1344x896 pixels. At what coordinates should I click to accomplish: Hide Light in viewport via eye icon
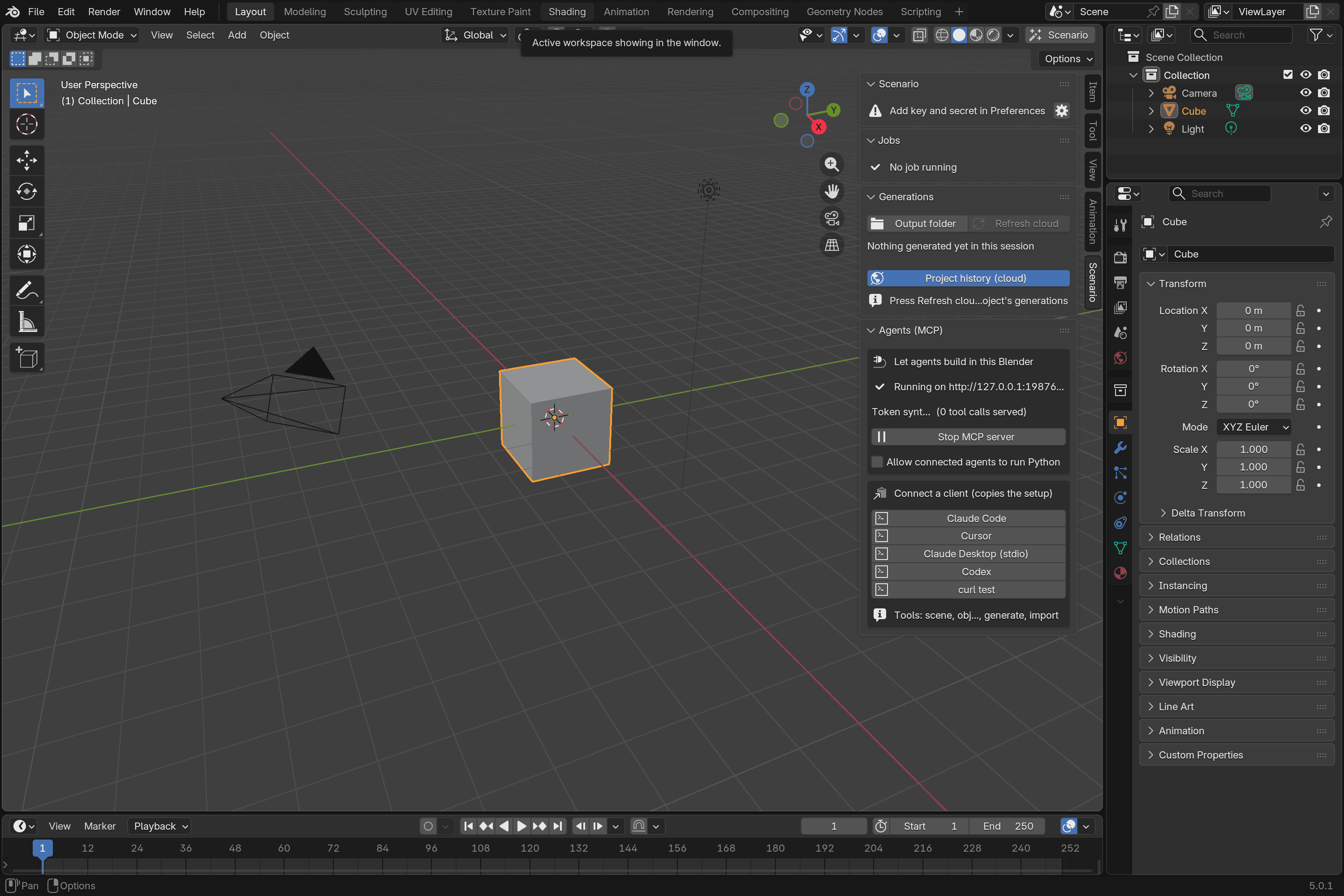tap(1305, 129)
